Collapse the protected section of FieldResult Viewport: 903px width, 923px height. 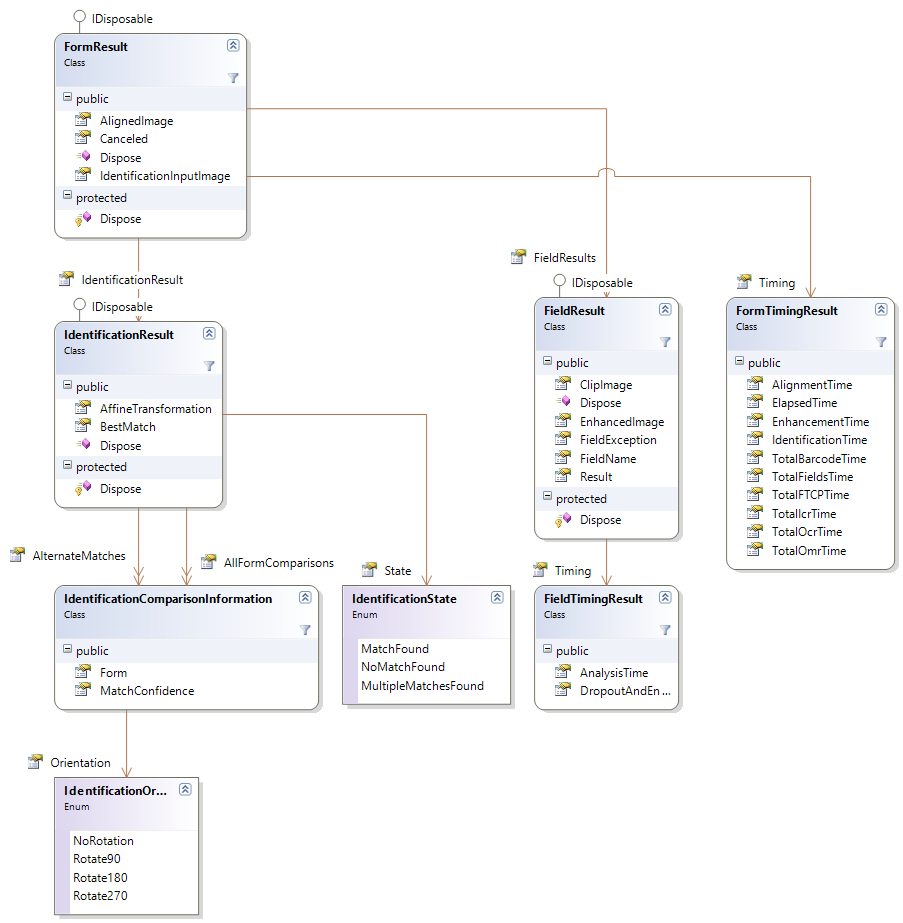[x=547, y=496]
